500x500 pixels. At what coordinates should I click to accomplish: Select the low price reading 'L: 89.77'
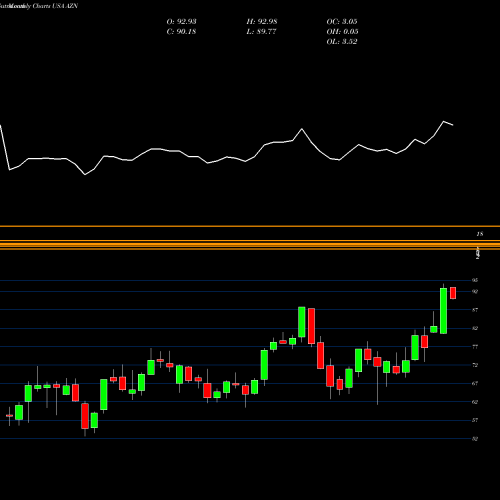tap(262, 32)
